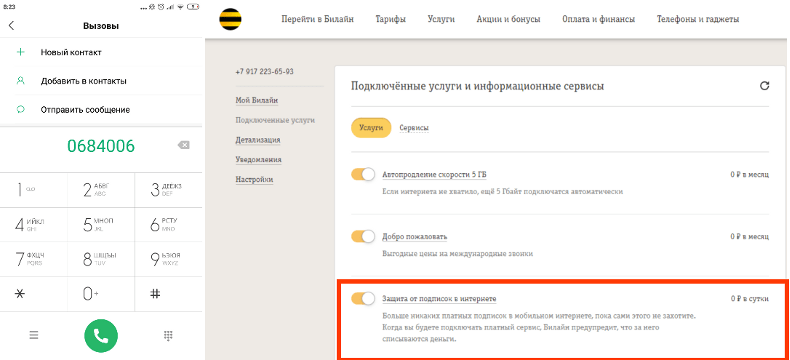Dial digit 8 on keypad
This screenshot has width=790, height=360.
(x=101, y=259)
